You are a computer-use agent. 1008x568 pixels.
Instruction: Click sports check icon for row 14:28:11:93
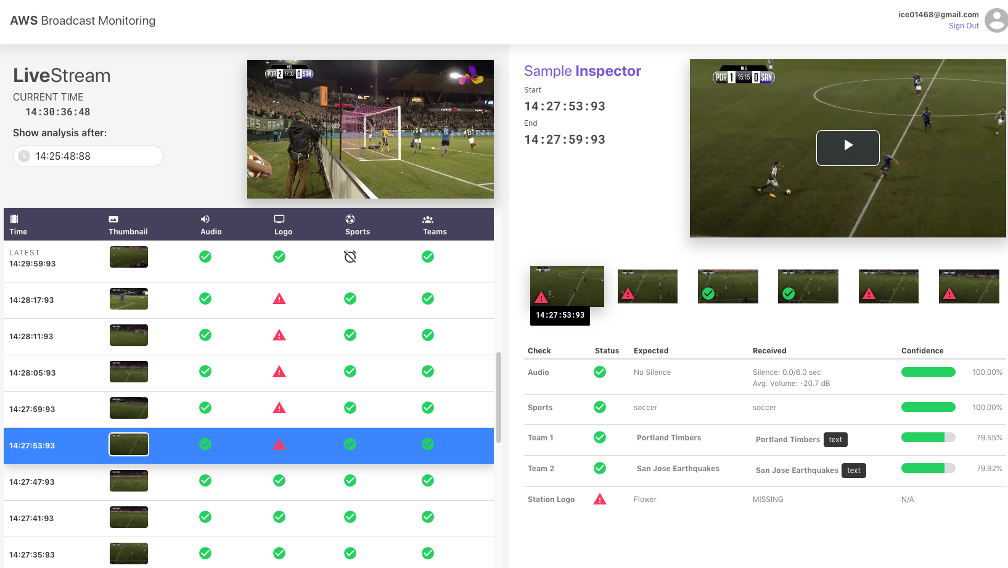[350, 335]
